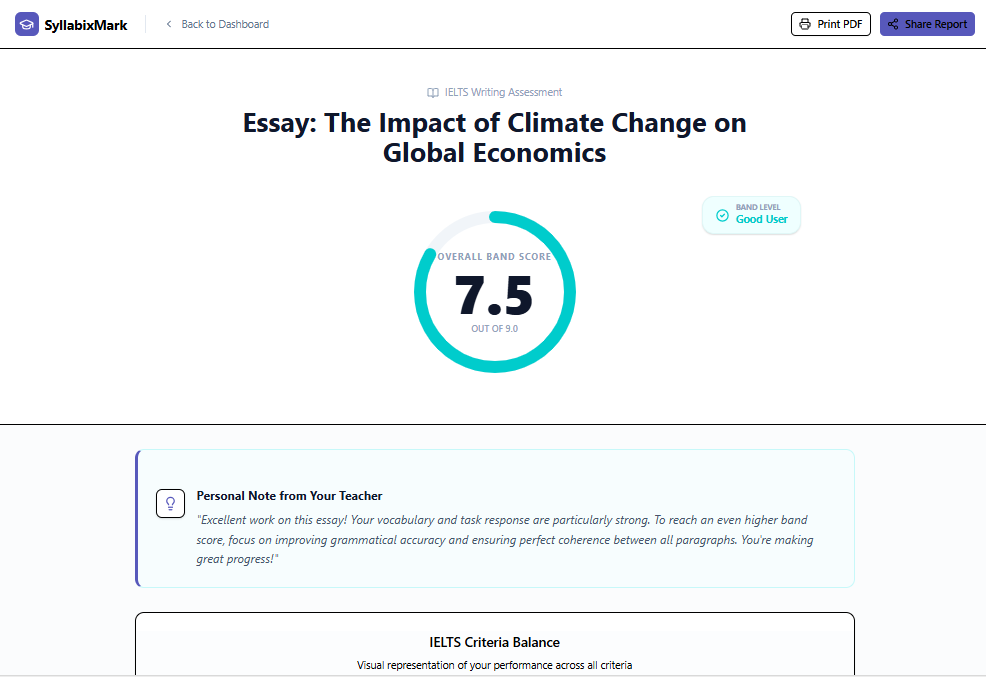Viewport: 986px width, 677px height.
Task: Click the printer icon in Print PDF
Action: [805, 24]
